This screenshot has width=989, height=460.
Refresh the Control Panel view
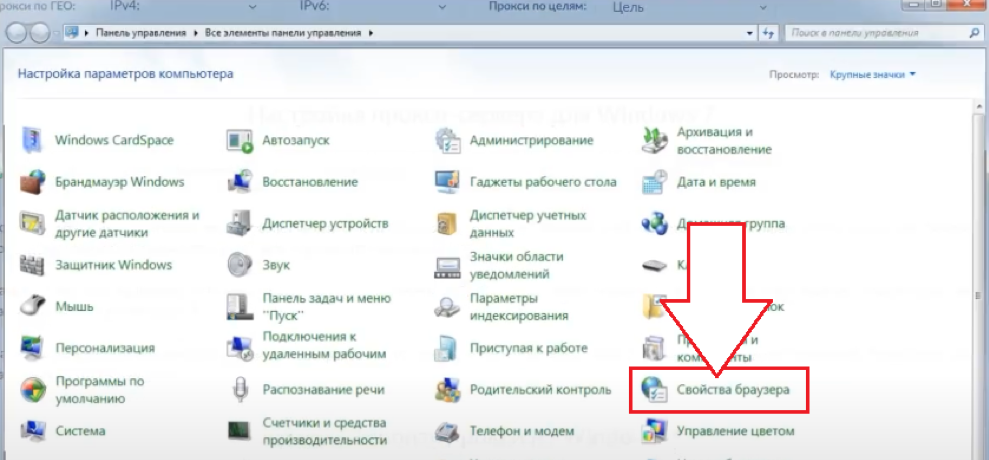click(768, 33)
